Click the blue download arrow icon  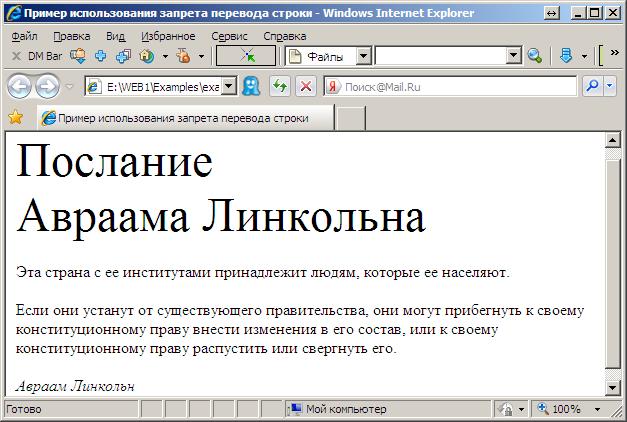(566, 56)
